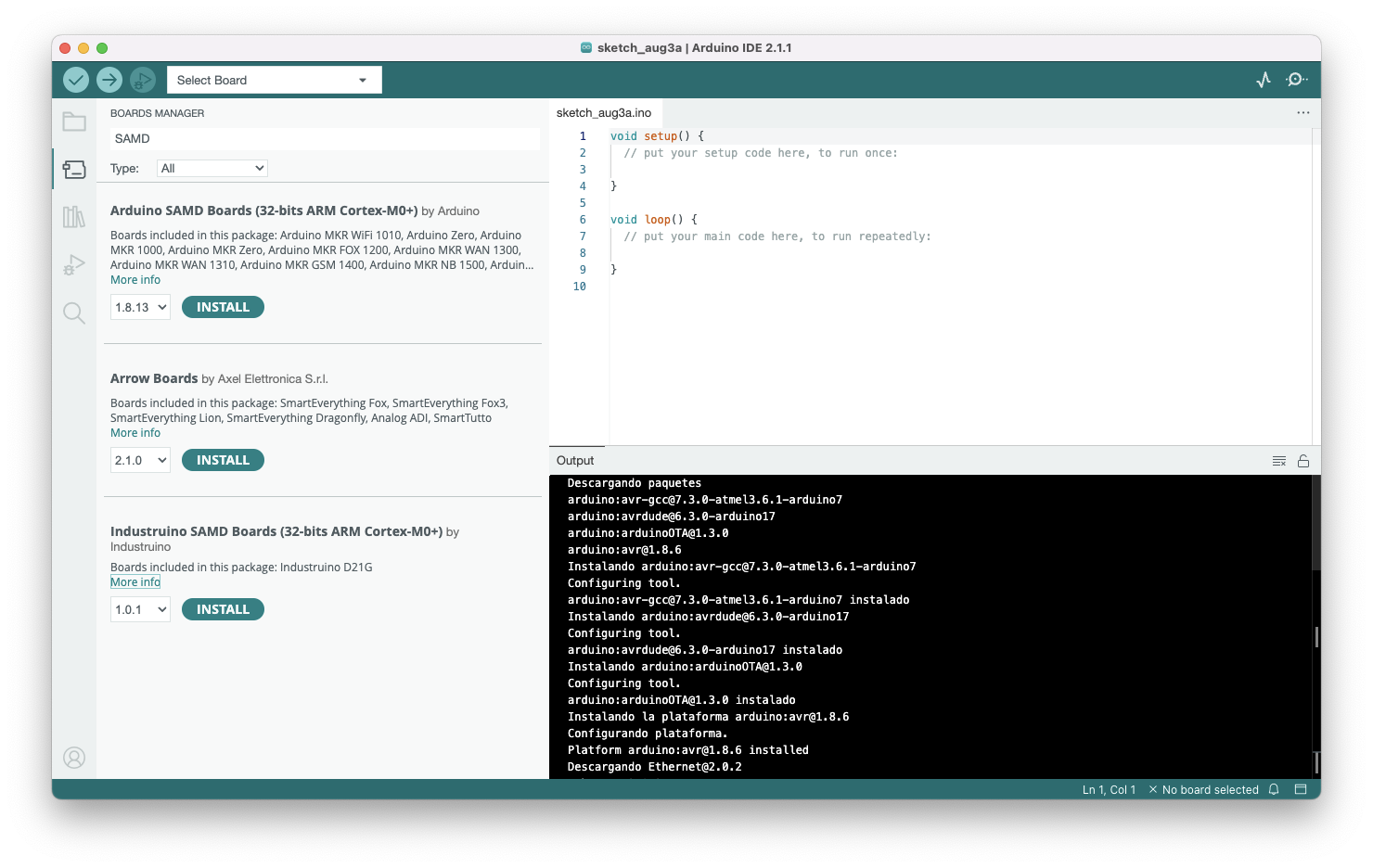This screenshot has width=1373, height=868.
Task: Toggle bottom panel icon in status bar
Action: point(1301,789)
